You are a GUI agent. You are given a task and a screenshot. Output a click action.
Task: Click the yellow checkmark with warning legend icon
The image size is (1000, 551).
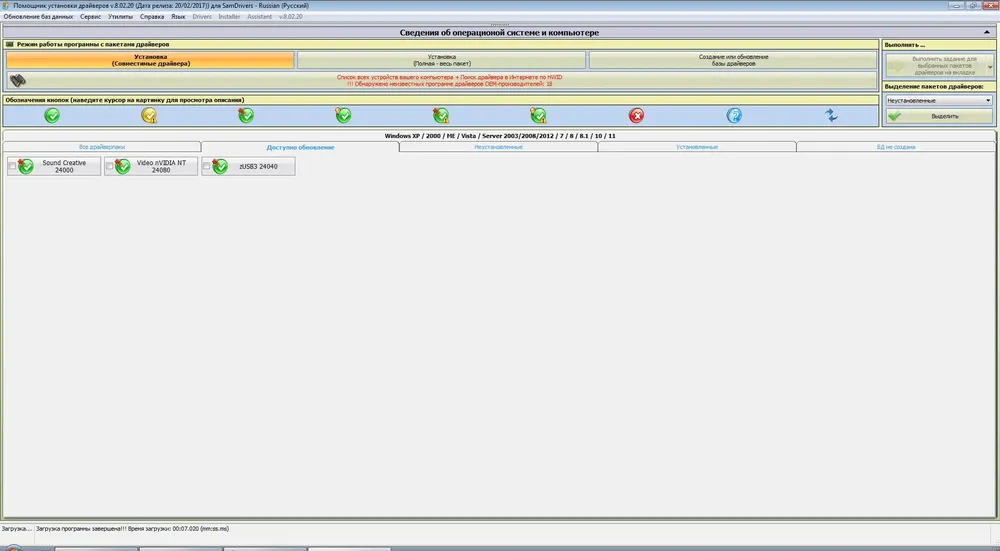(149, 115)
